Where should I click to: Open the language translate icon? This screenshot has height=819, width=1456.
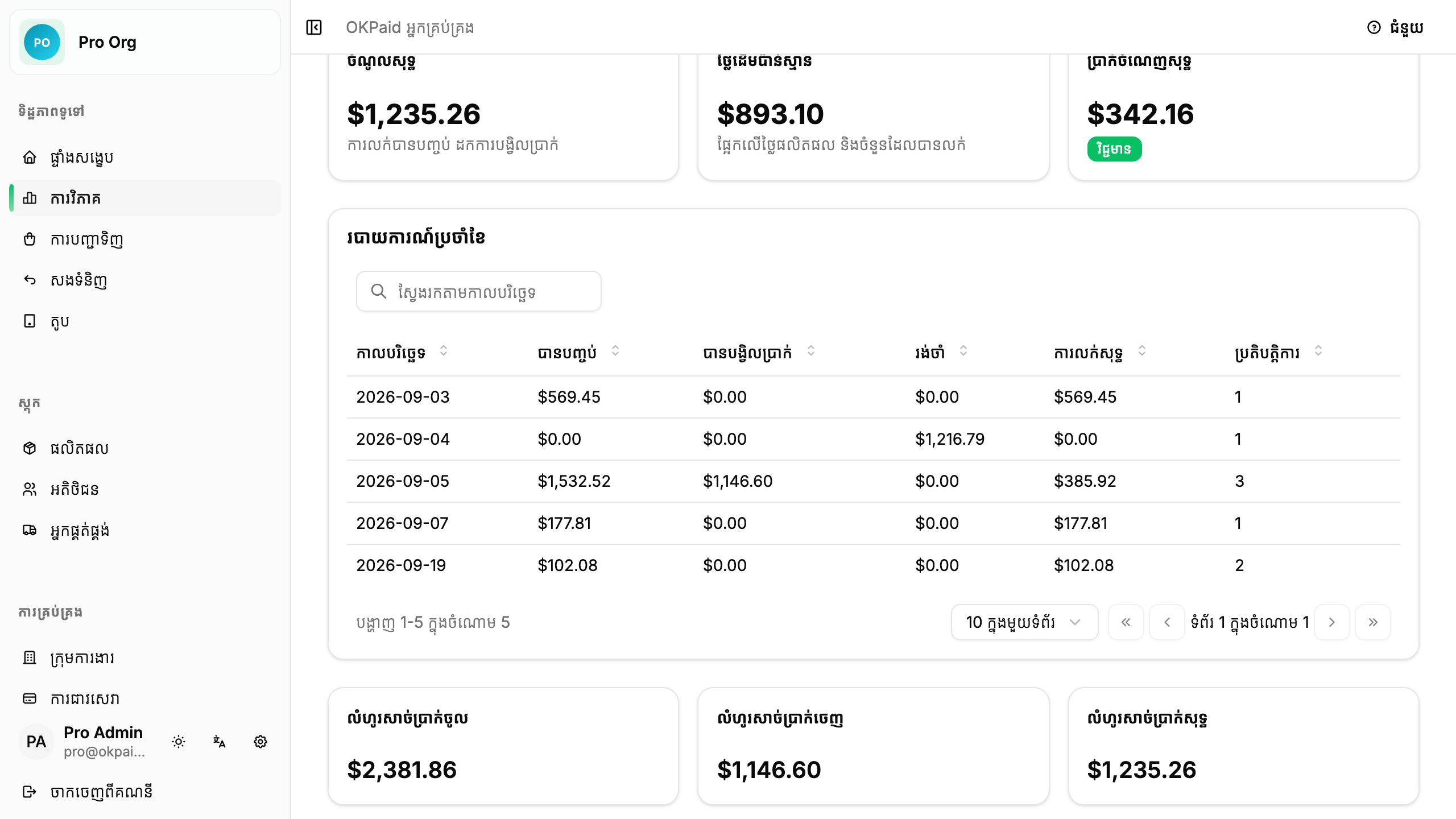(220, 742)
